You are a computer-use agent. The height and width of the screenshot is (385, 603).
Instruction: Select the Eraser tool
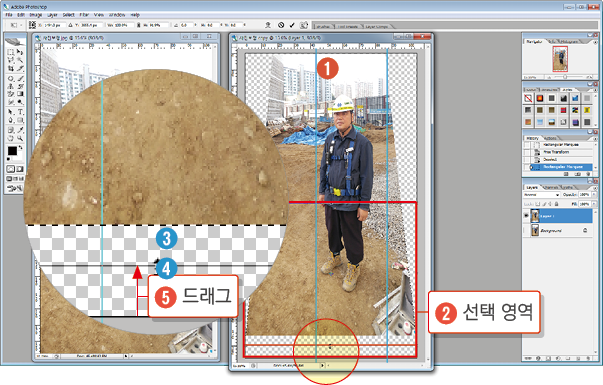10,94
